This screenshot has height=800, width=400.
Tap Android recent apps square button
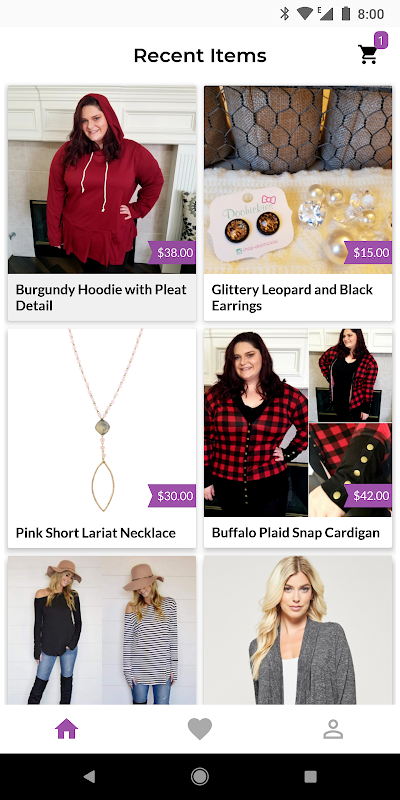[310, 777]
